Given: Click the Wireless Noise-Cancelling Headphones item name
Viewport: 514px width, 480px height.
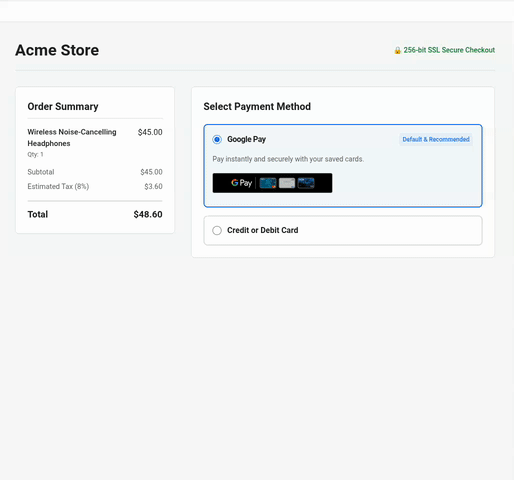Looking at the screenshot, I should (x=72, y=138).
